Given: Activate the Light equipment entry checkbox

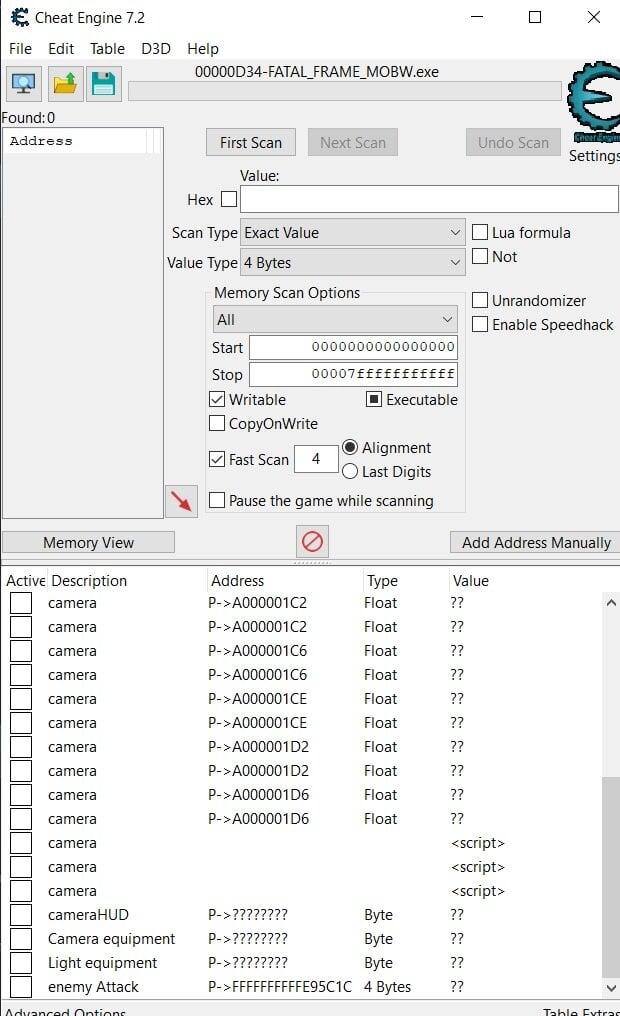Looking at the screenshot, I should coord(21,963).
